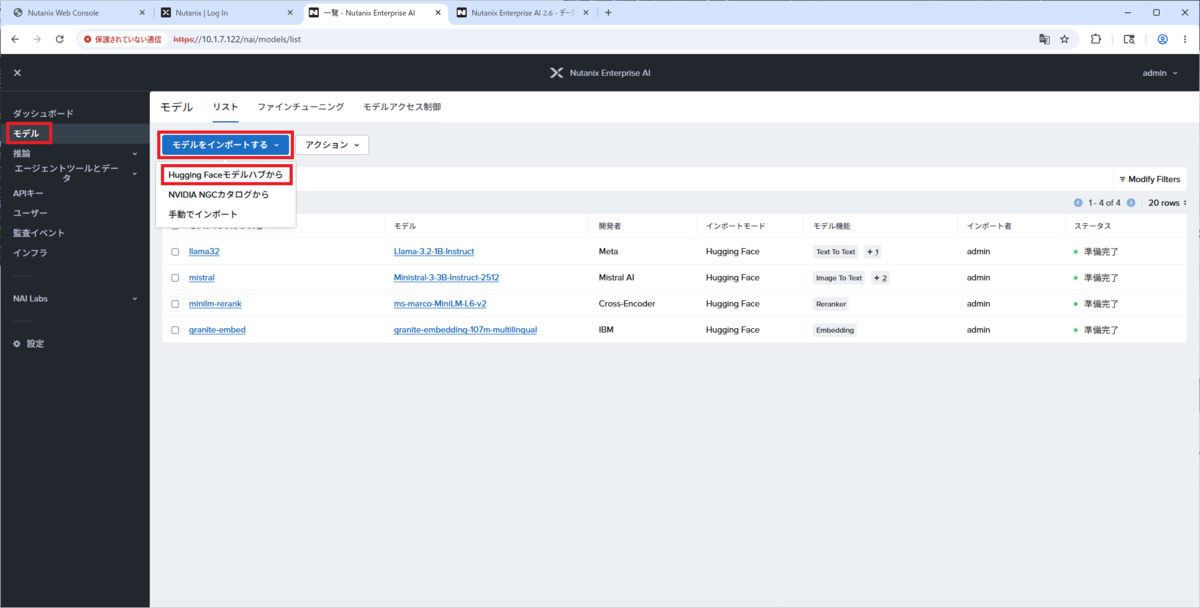Open the Llama-3.2-1B-Instruct link
The image size is (1200, 608).
coord(434,252)
